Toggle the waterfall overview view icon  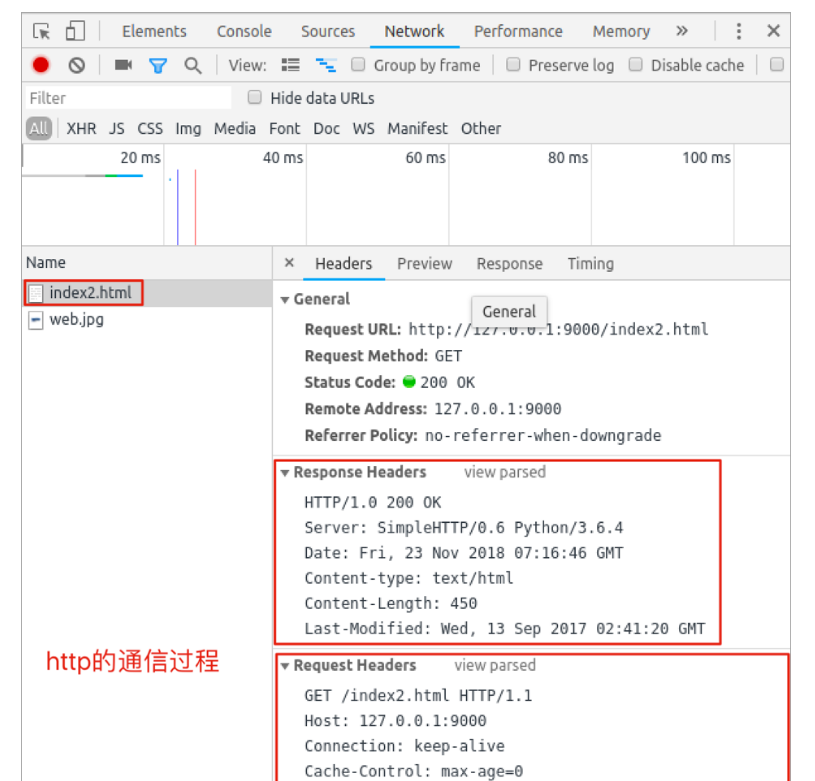click(326, 65)
